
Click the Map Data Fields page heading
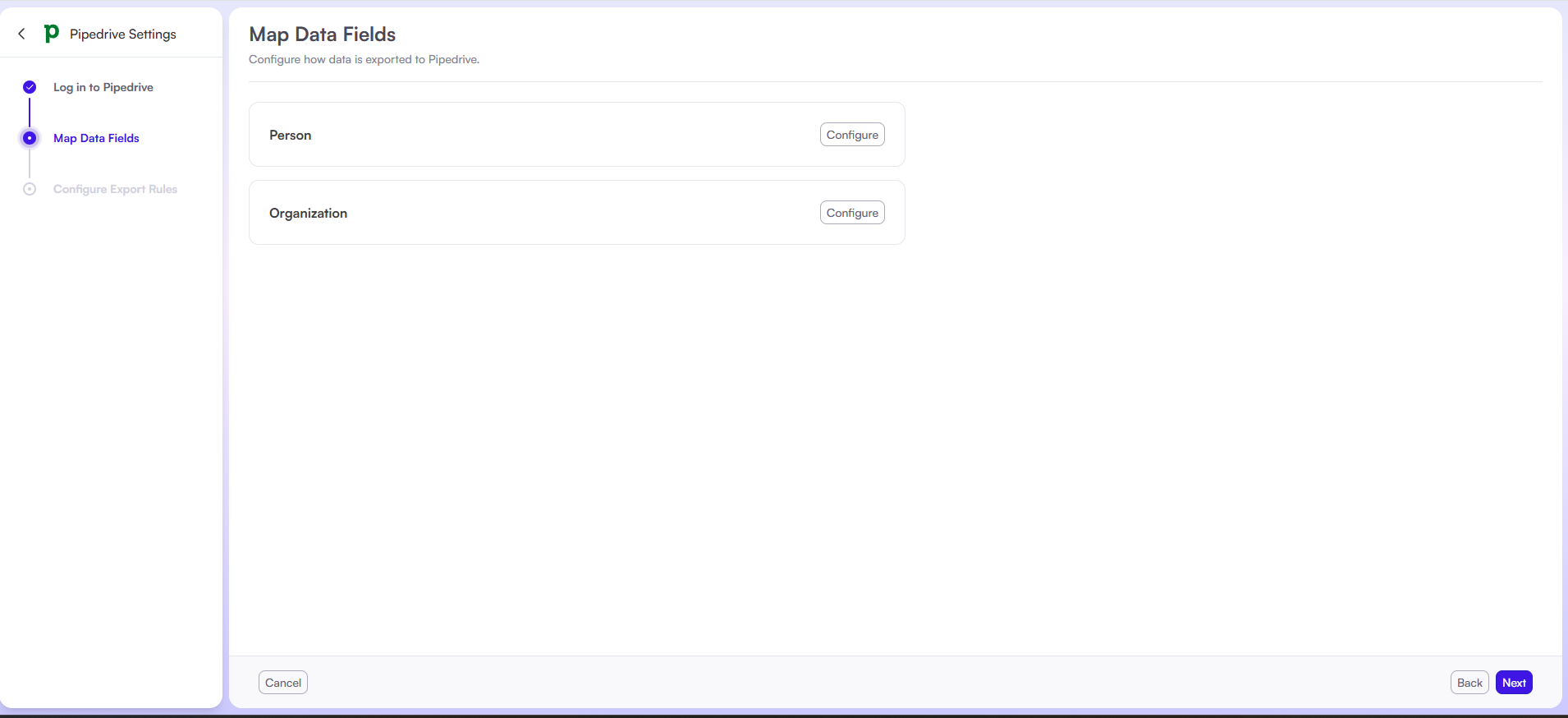pyautogui.click(x=322, y=35)
